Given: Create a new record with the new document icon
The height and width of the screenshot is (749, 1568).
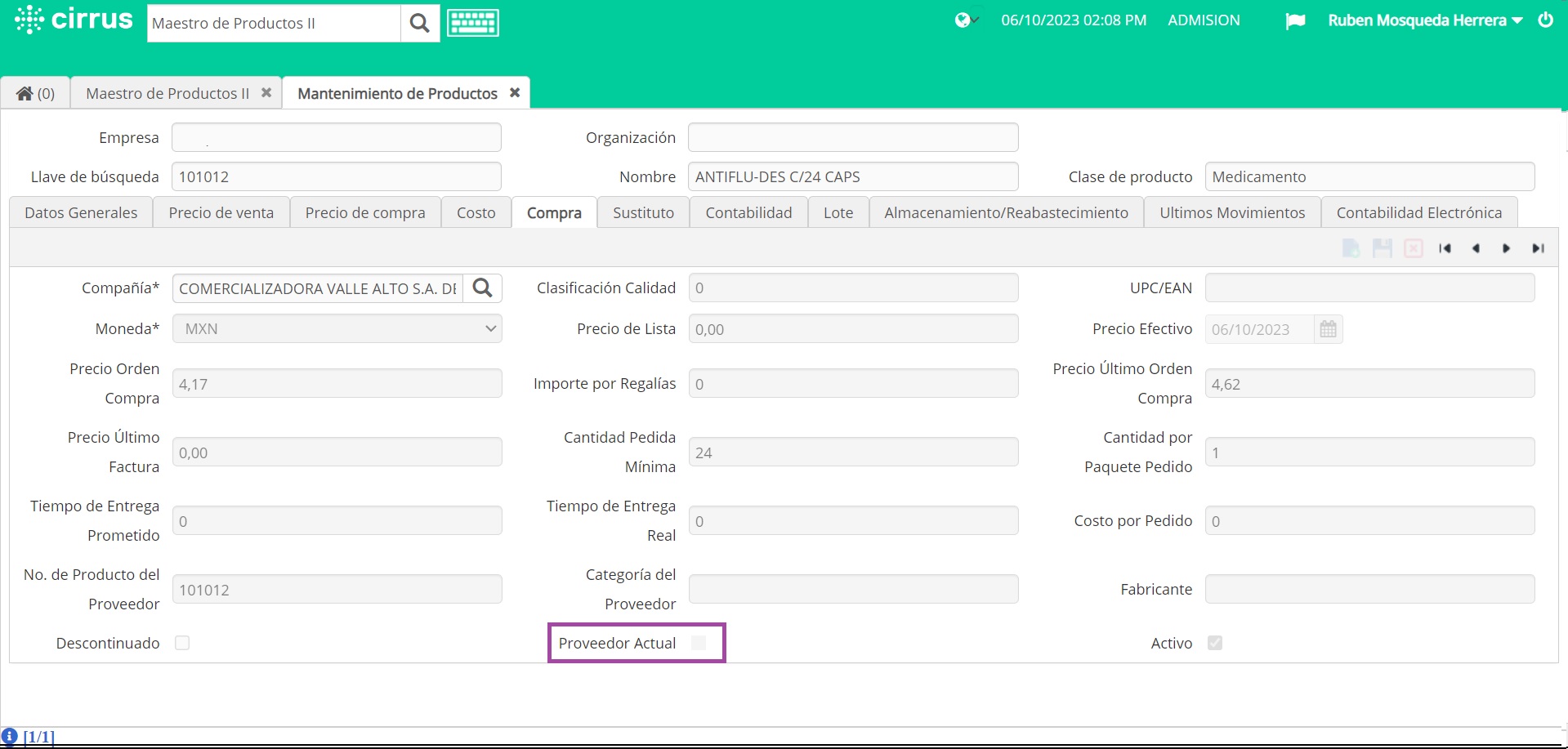Looking at the screenshot, I should pos(1350,247).
